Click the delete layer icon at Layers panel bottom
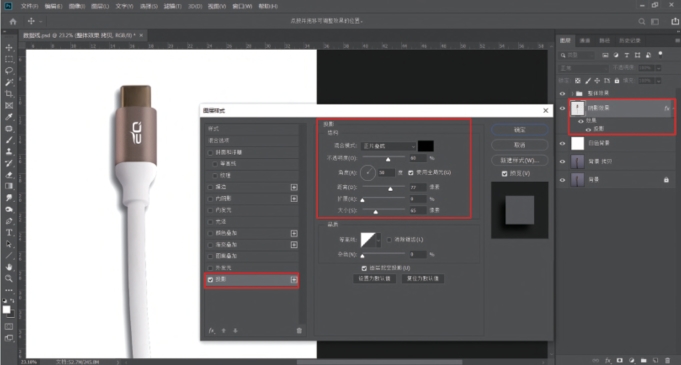This screenshot has height=365, width=681. pyautogui.click(x=667, y=360)
